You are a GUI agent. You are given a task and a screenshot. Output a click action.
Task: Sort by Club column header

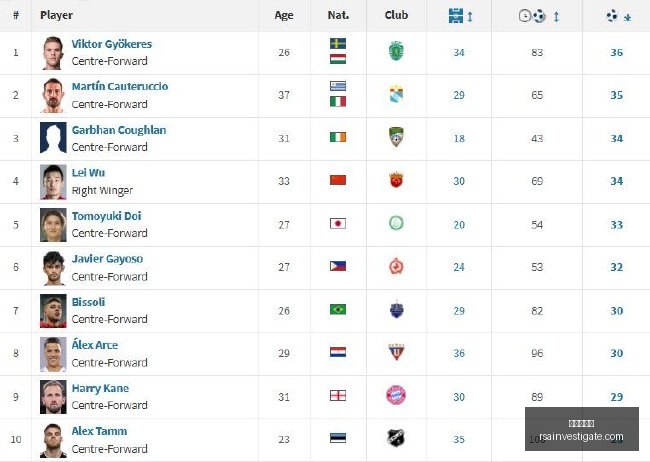[x=396, y=15]
